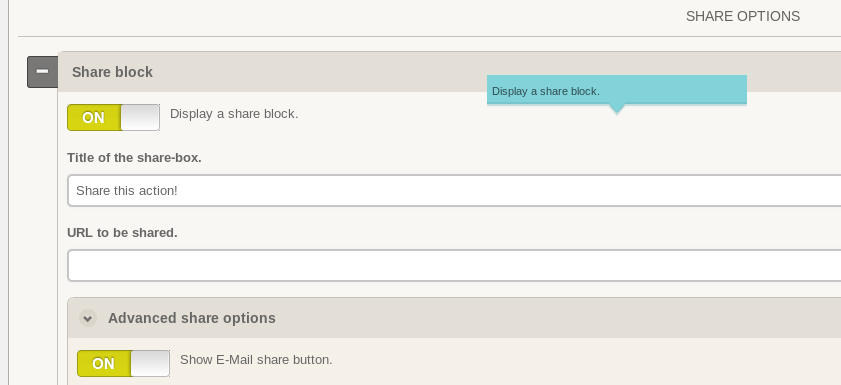
Task: Select the Title of the share-box label
Action: [x=134, y=158]
